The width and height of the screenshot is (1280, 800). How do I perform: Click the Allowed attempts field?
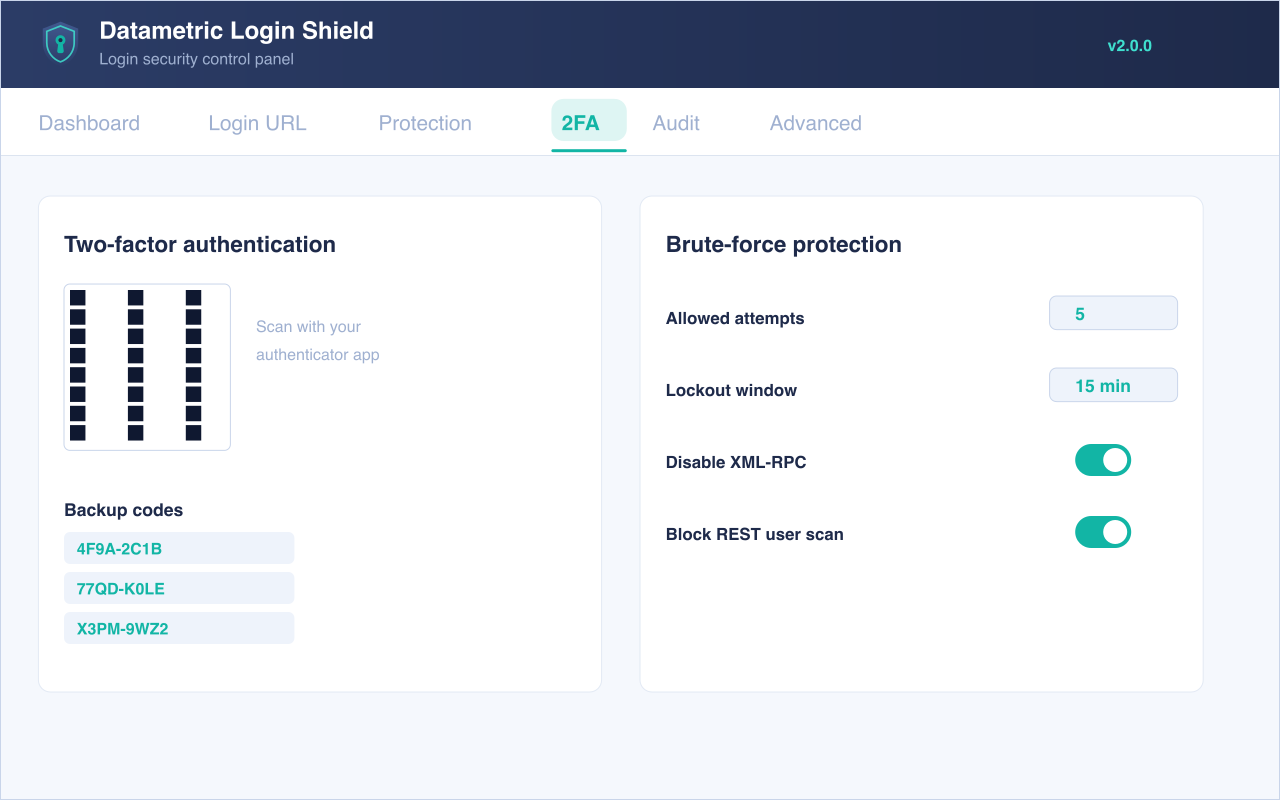pos(1113,313)
